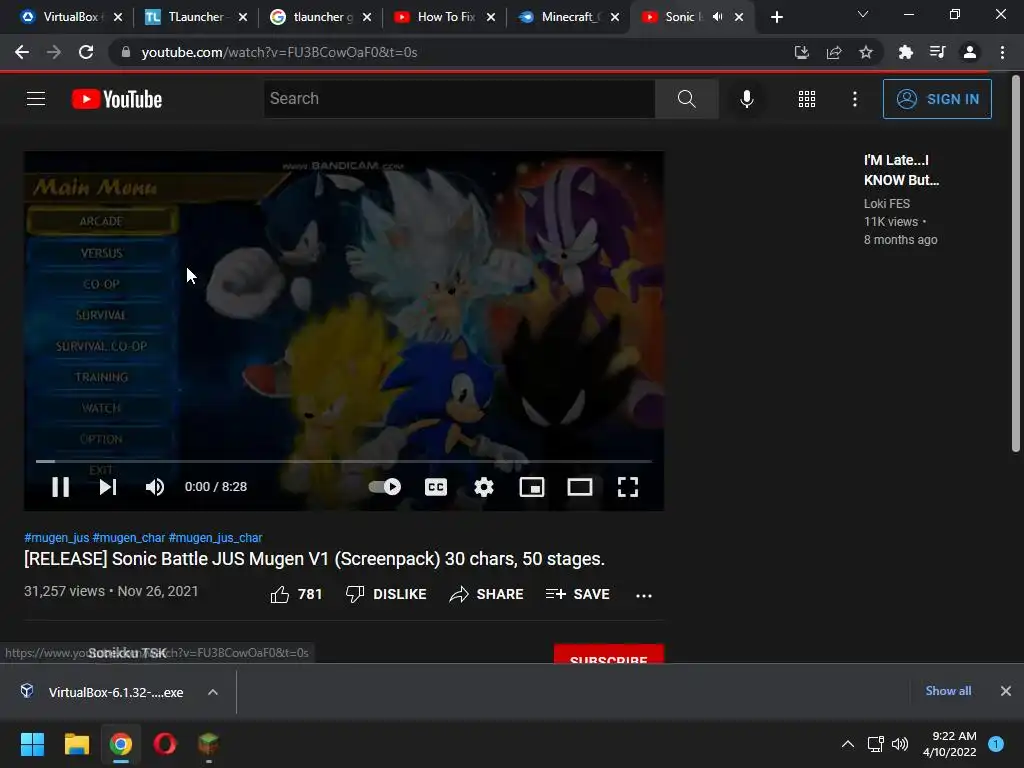Viewport: 1024px width, 768px height.
Task: Search with your voice microphone
Action: [x=746, y=99]
